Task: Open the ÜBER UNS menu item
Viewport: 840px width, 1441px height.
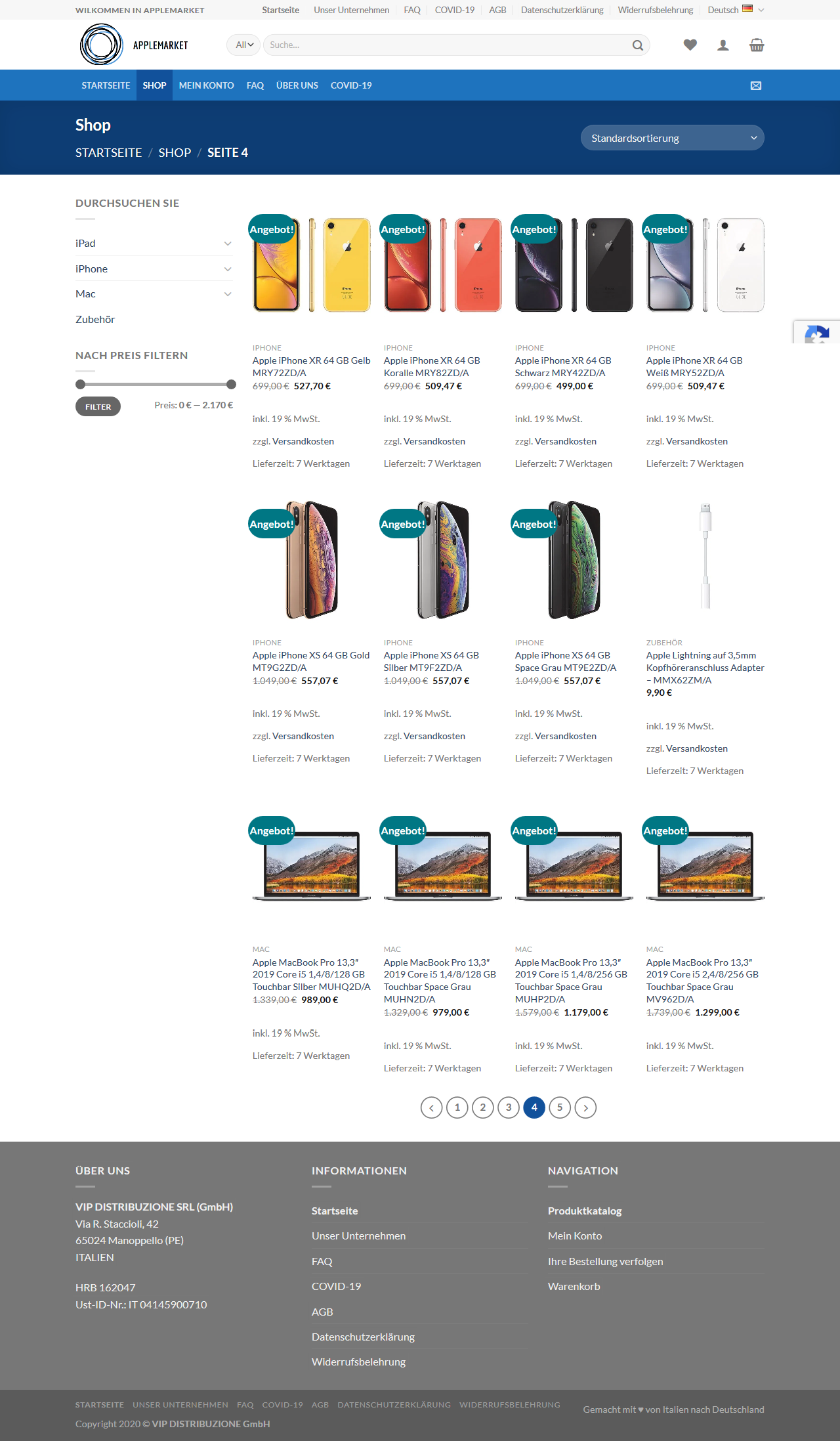Action: pyautogui.click(x=297, y=85)
